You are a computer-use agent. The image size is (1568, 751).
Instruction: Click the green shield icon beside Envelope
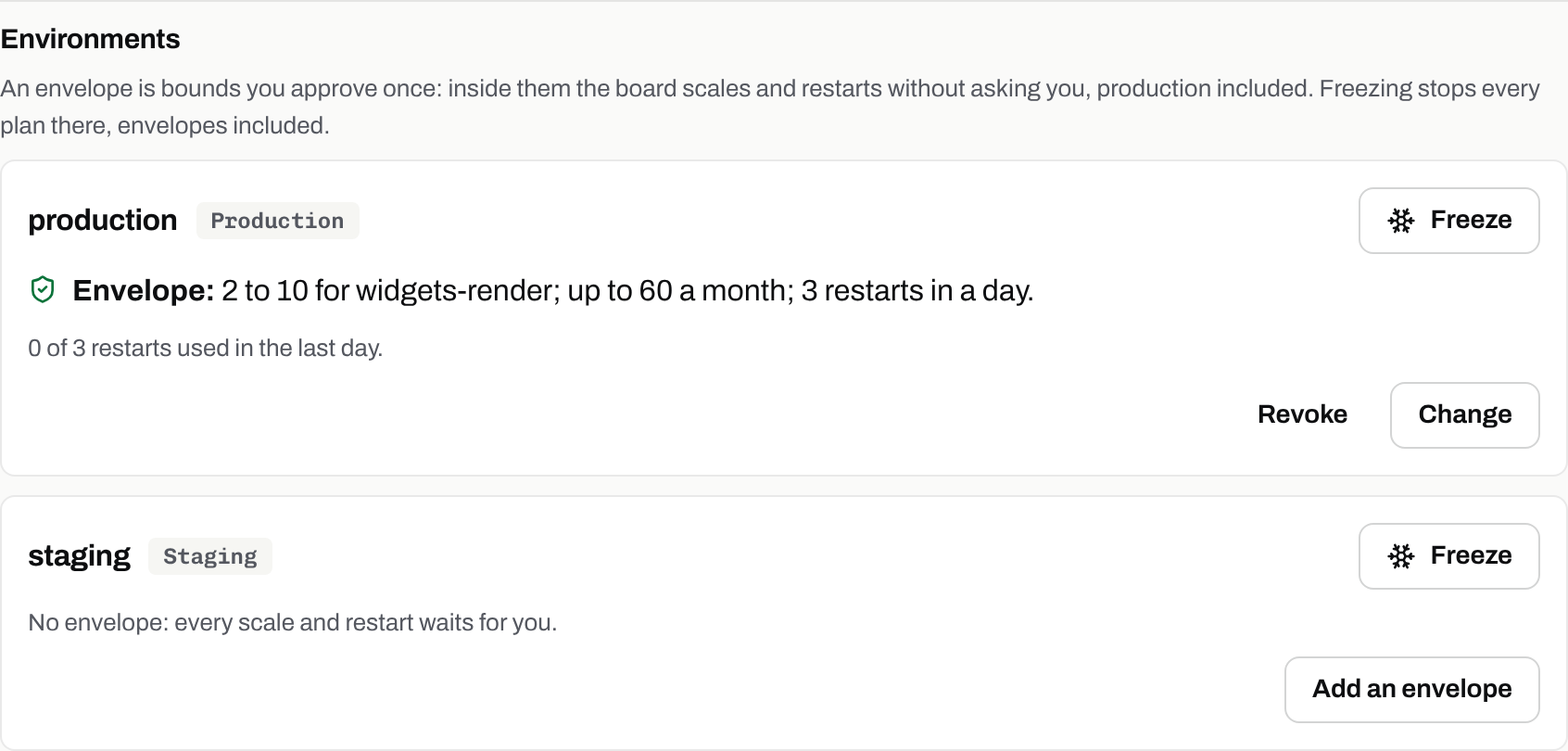[x=43, y=290]
